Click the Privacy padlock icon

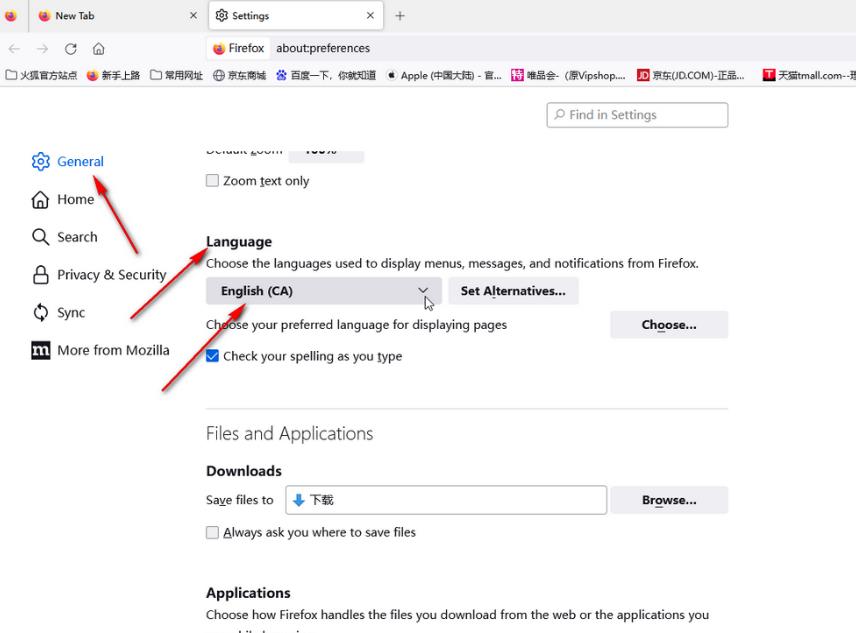point(40,274)
